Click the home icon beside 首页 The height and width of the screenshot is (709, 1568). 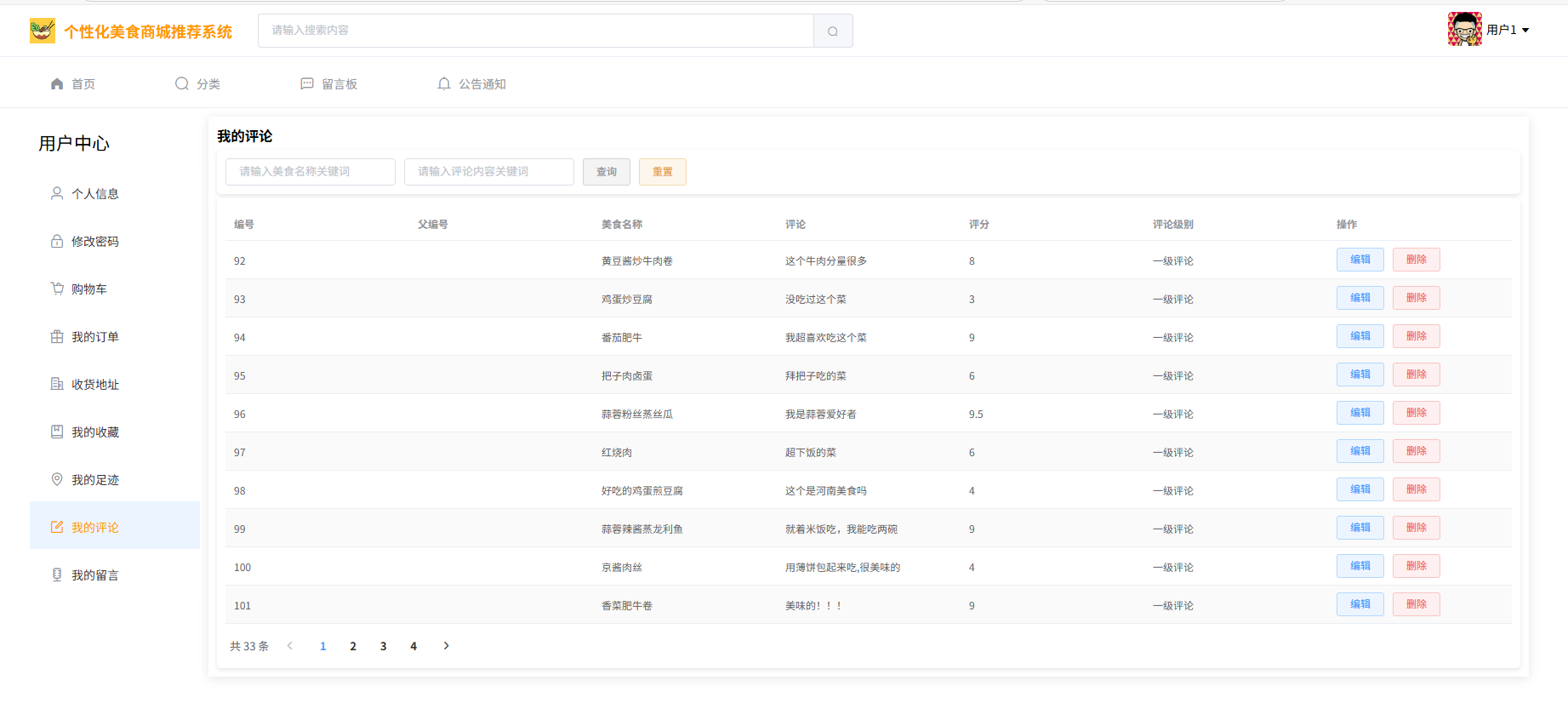click(57, 83)
